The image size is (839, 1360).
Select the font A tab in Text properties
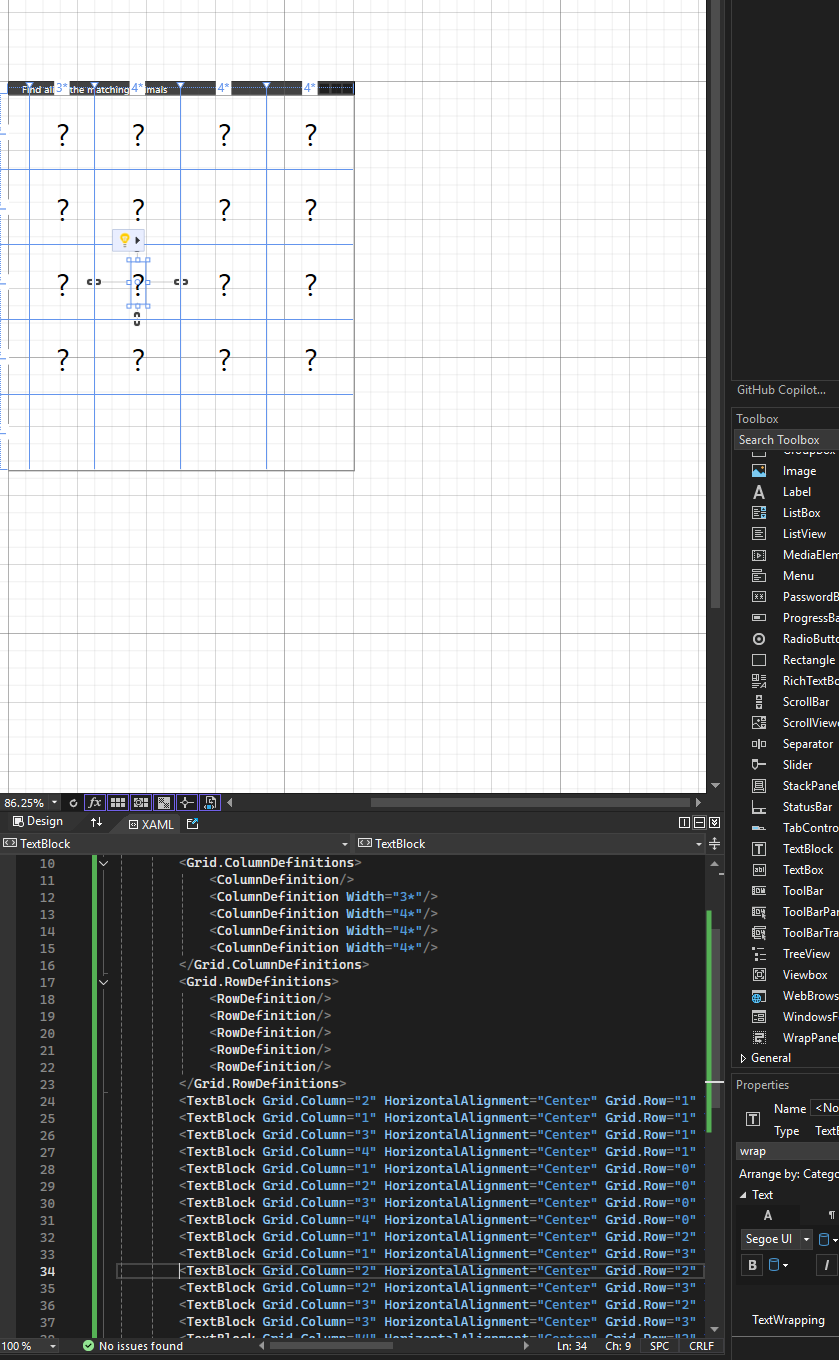click(768, 1216)
